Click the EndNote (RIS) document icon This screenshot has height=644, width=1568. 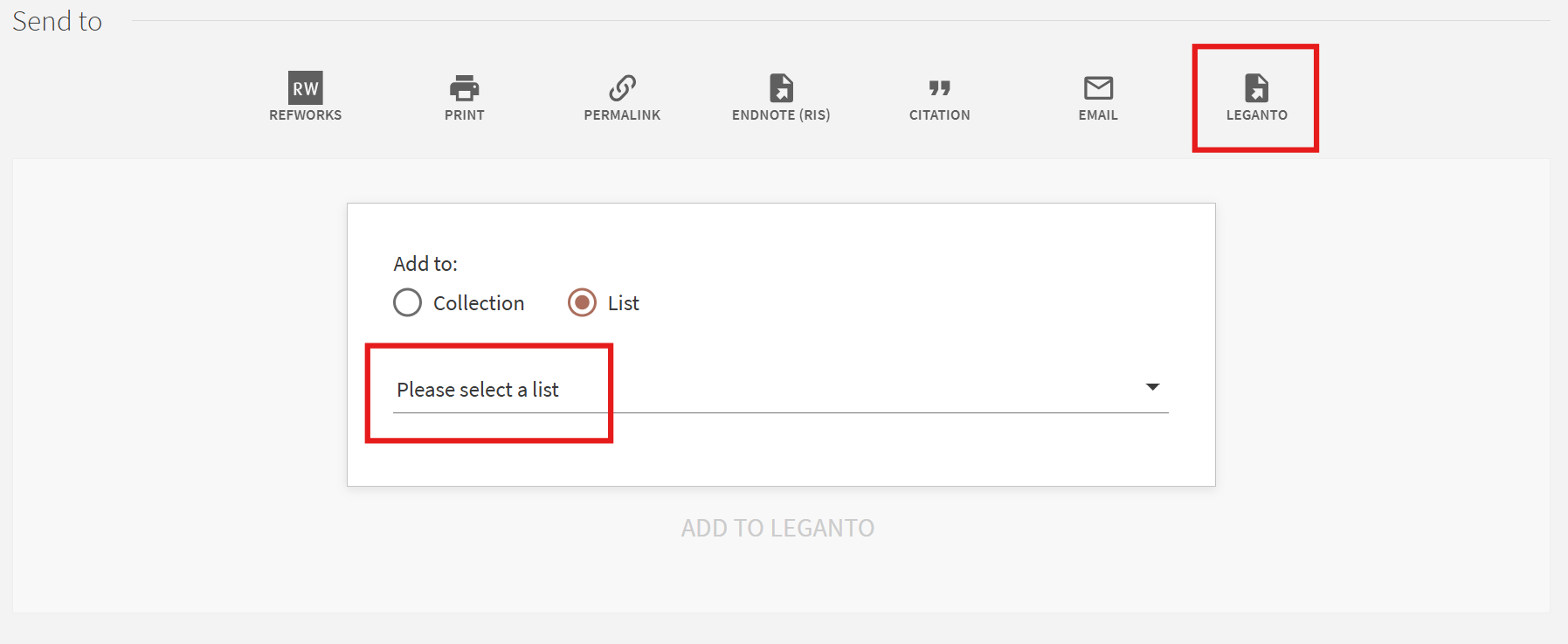coord(781,87)
